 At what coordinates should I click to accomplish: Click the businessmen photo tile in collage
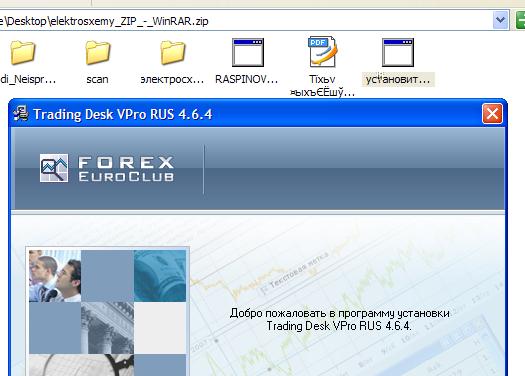click(x=55, y=276)
